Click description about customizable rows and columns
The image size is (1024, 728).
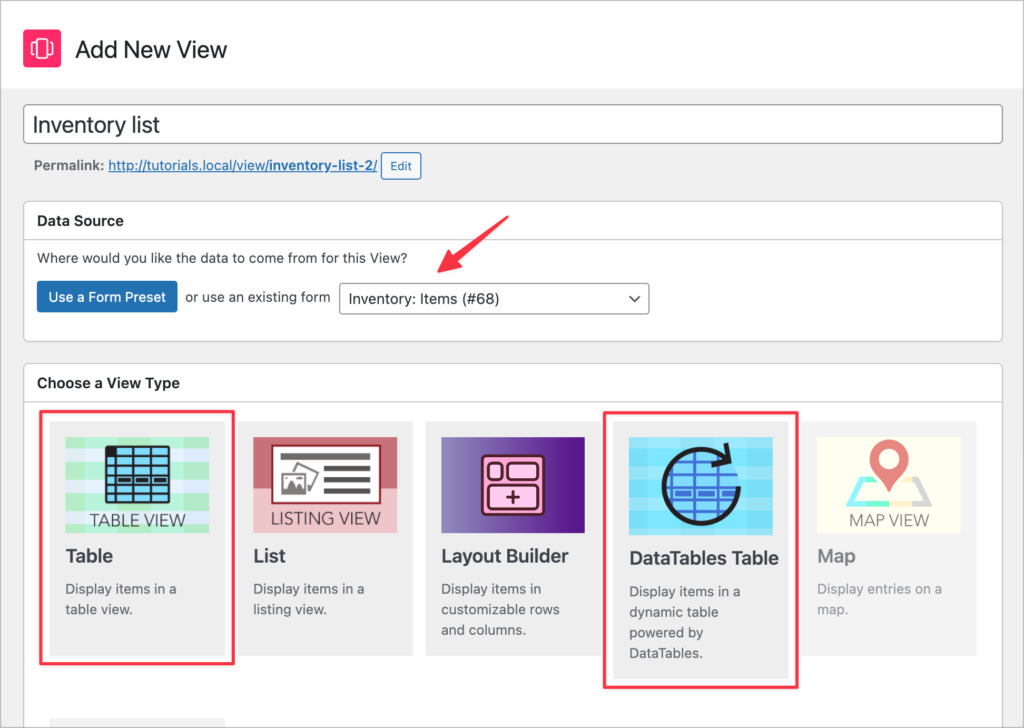(x=500, y=610)
